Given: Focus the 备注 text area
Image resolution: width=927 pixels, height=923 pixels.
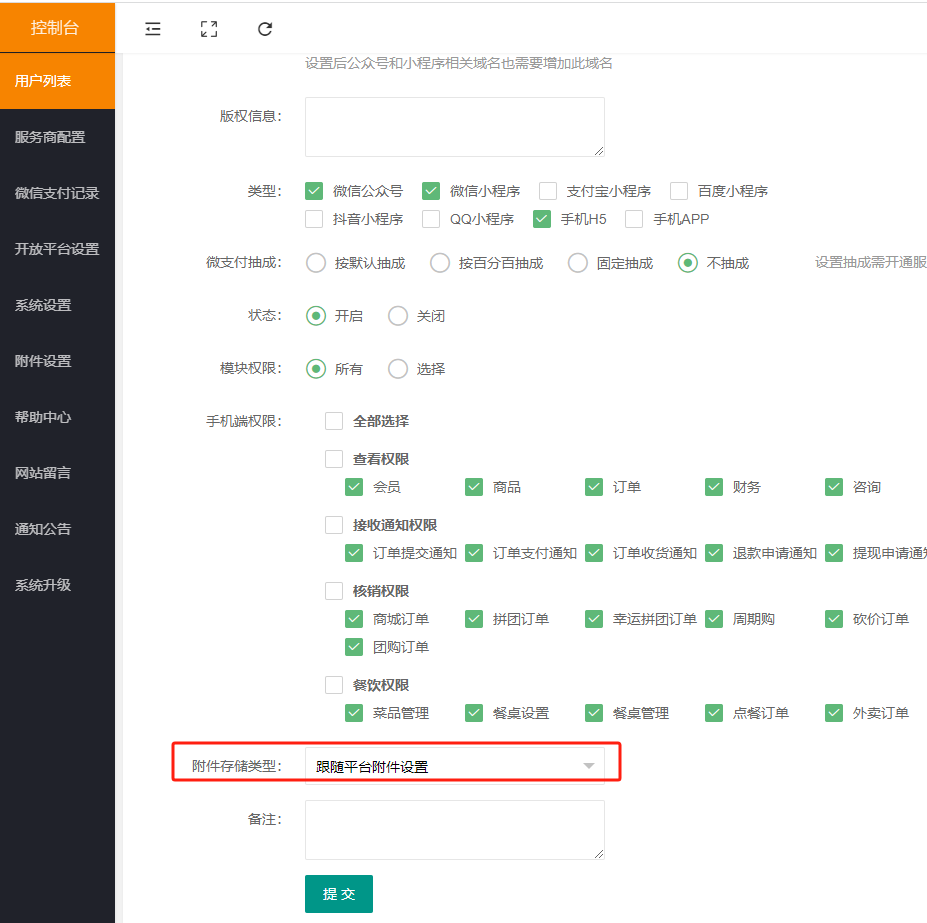Looking at the screenshot, I should tap(454, 830).
